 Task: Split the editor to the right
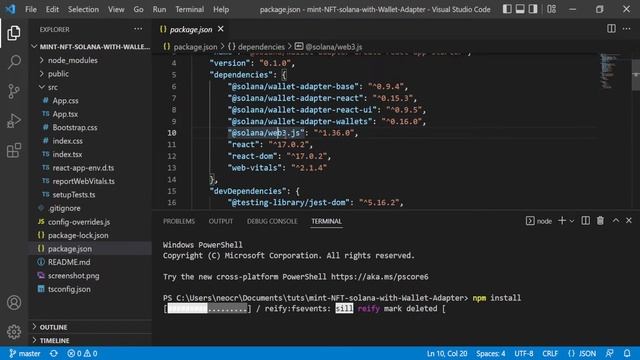tap(611, 29)
